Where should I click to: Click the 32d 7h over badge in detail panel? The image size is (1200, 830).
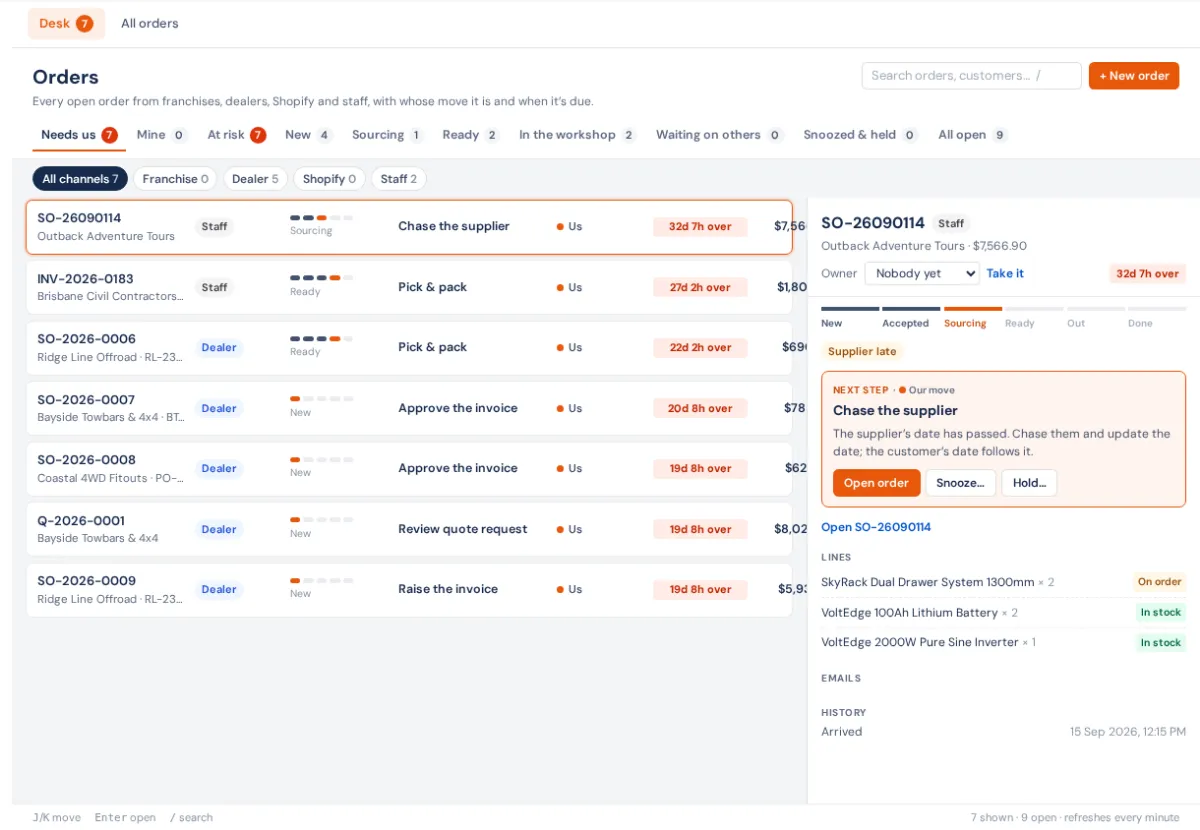coord(1147,273)
